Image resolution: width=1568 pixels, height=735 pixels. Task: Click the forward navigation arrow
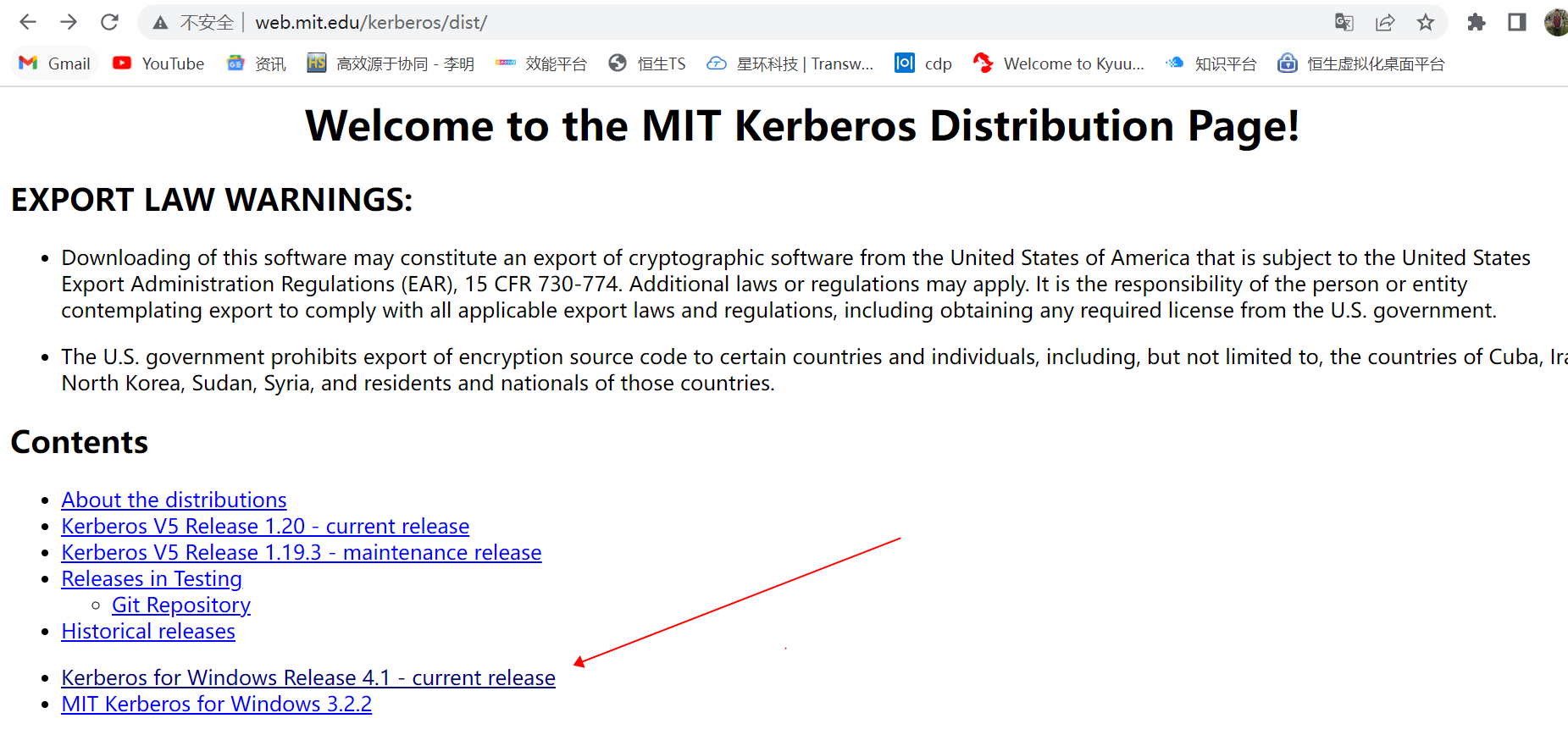coord(69,22)
